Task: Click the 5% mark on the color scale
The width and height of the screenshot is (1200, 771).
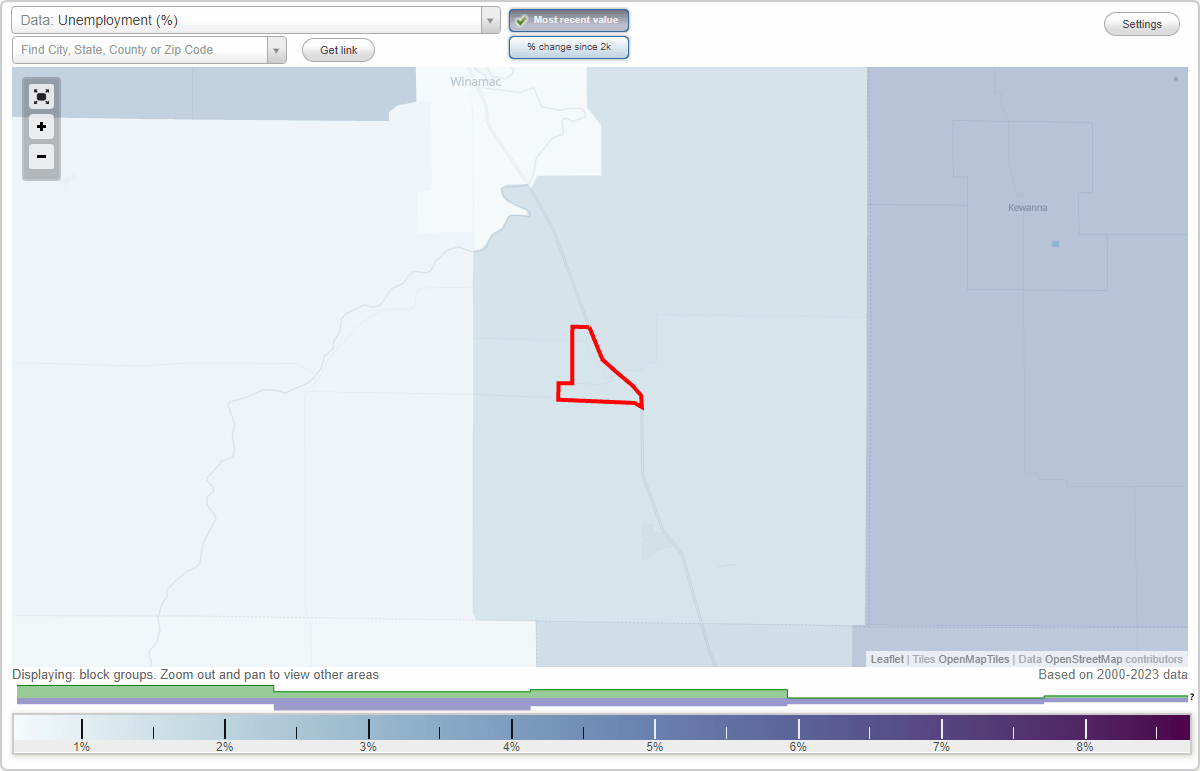Action: tap(654, 727)
